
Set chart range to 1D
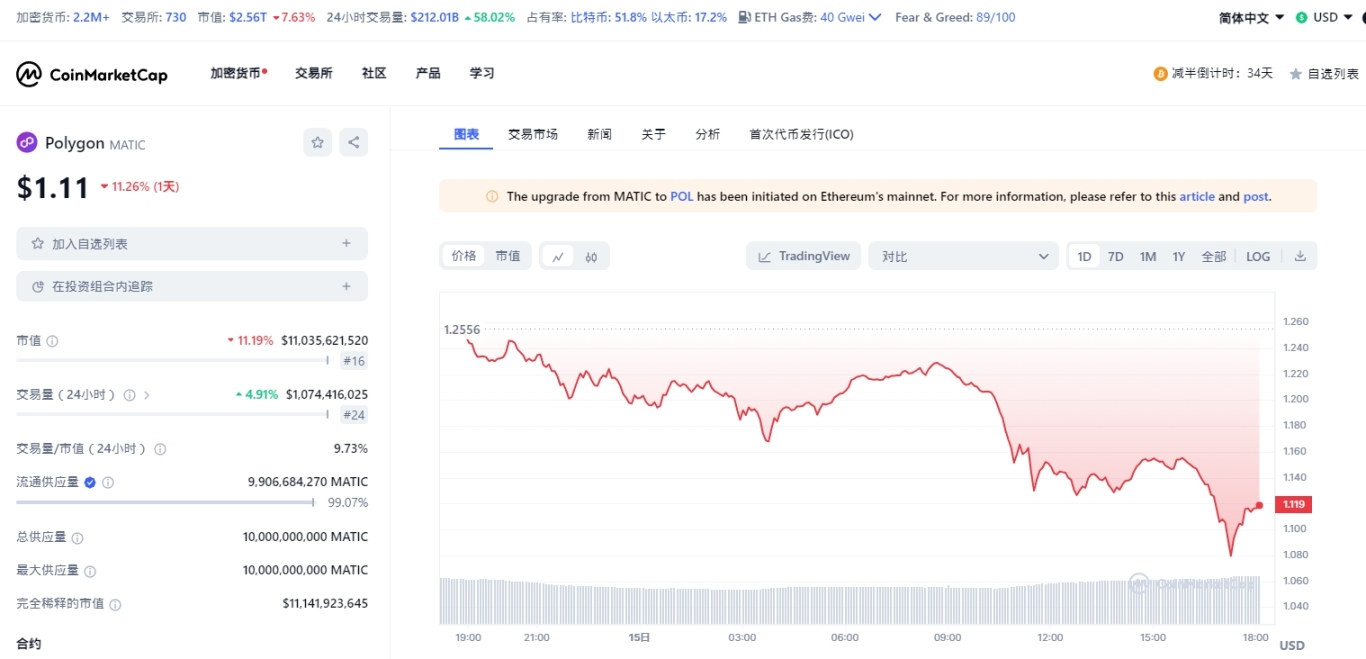tap(1084, 257)
